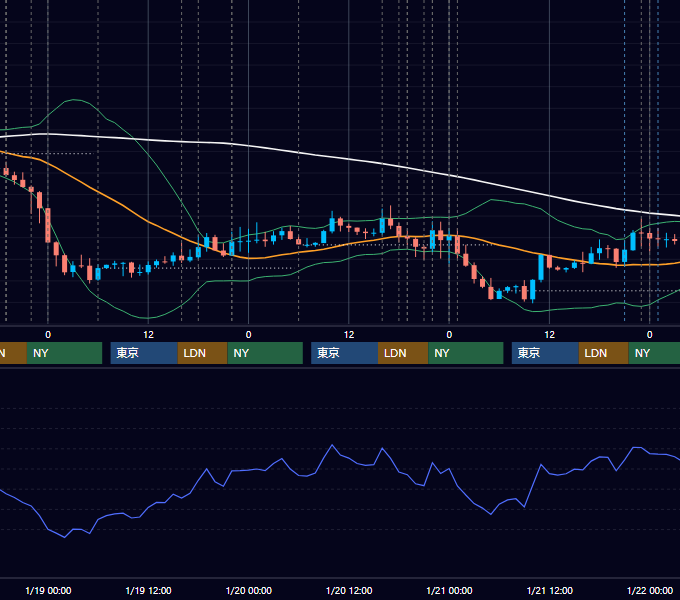Select the 東京 session block on 1/21

[x=545, y=353]
